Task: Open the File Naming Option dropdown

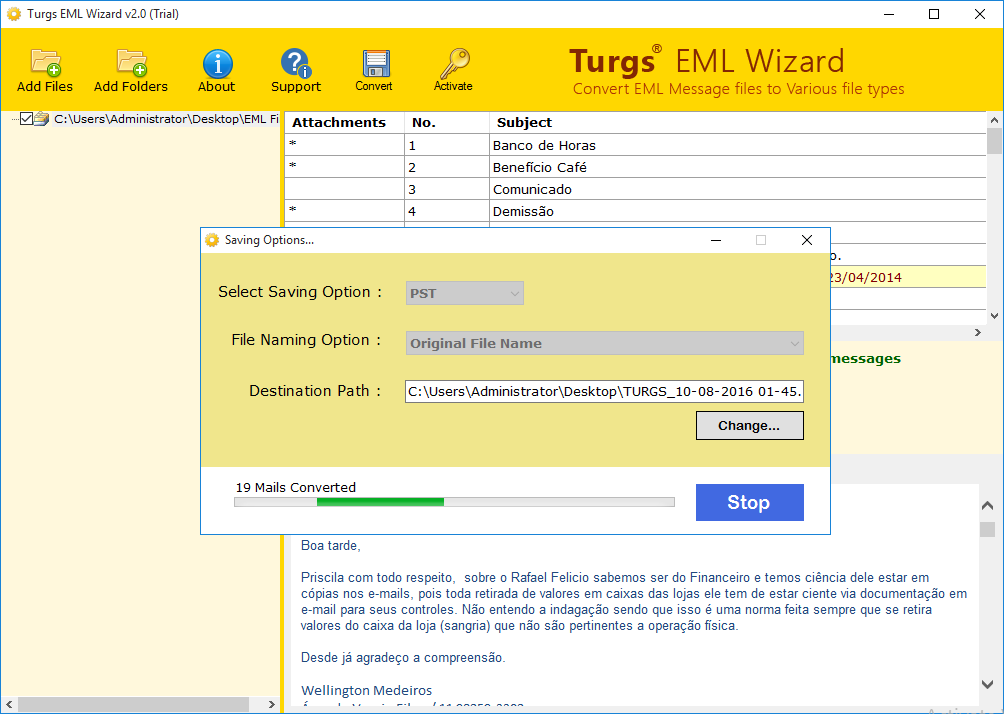Action: [x=604, y=343]
